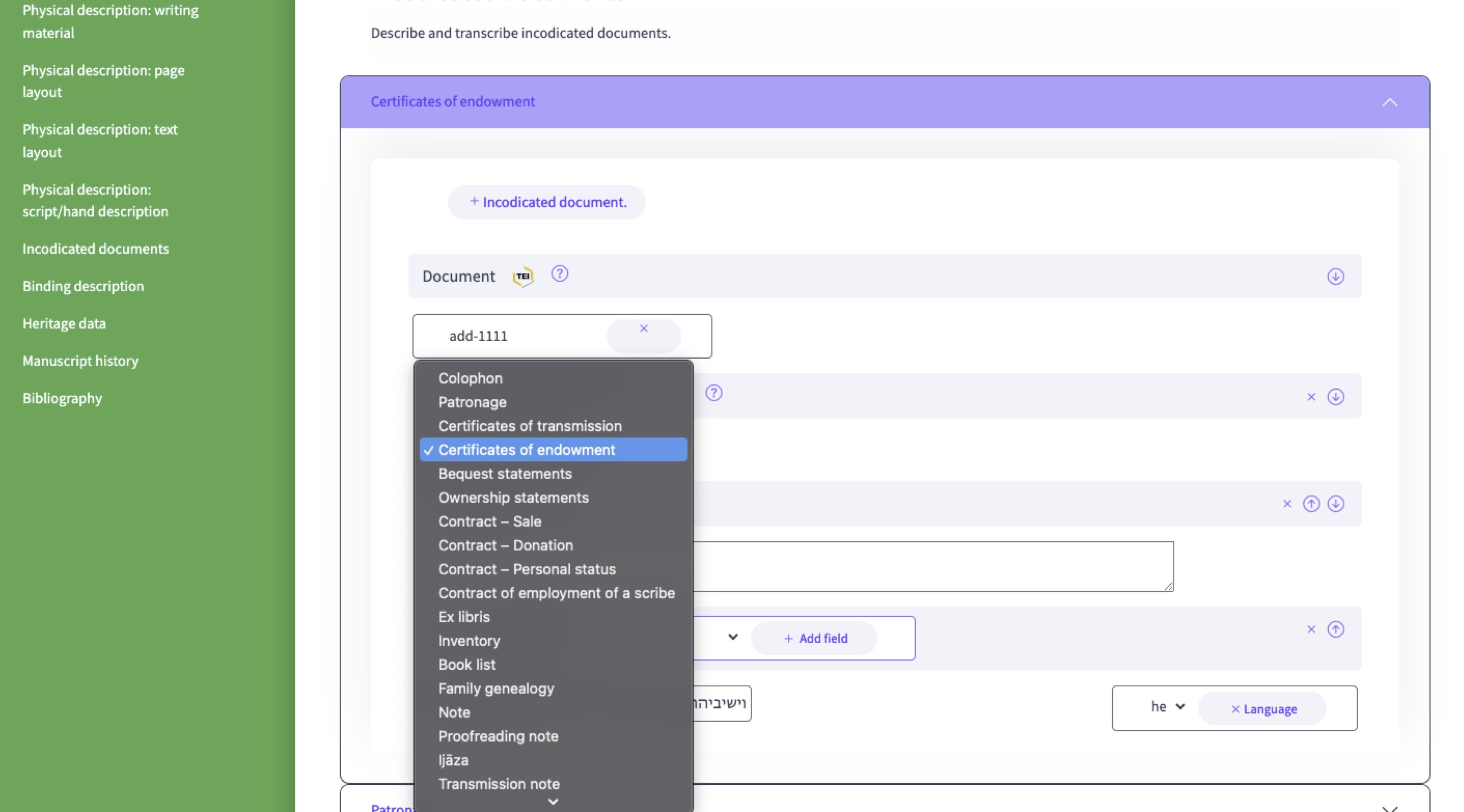Click the + Incodicated document button
Image resolution: width=1464 pixels, height=812 pixels.
[547, 202]
